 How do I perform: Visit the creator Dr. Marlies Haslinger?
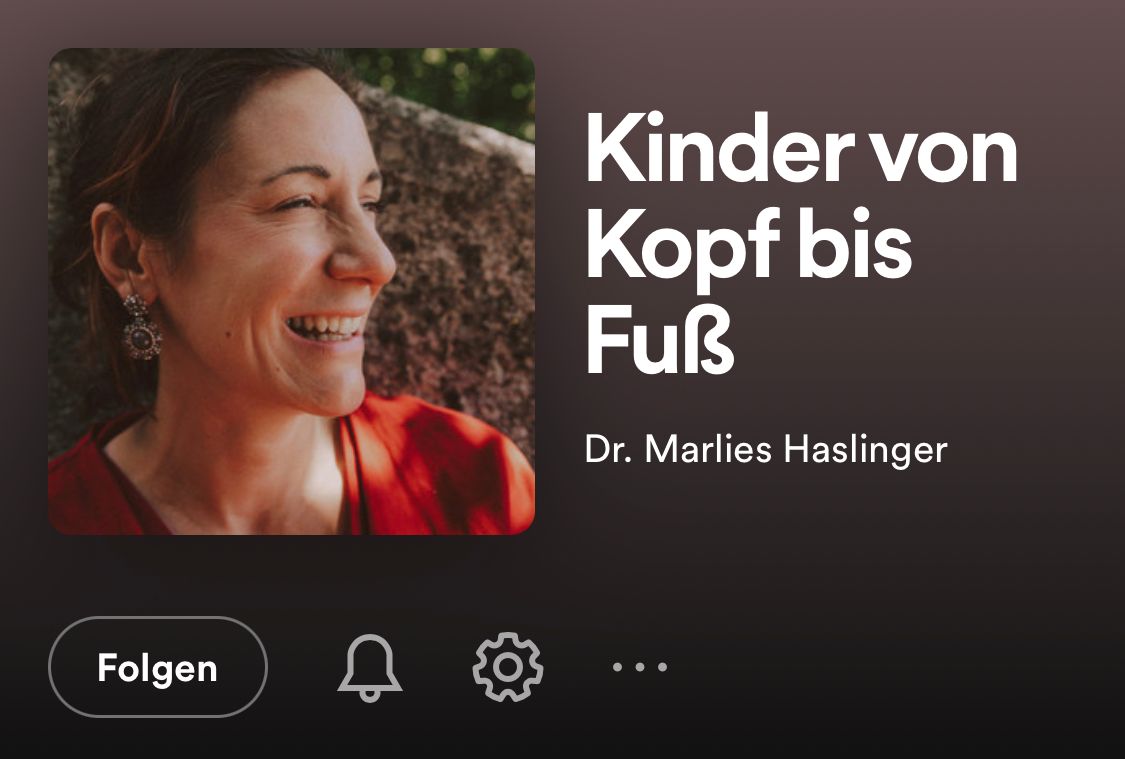[766, 450]
